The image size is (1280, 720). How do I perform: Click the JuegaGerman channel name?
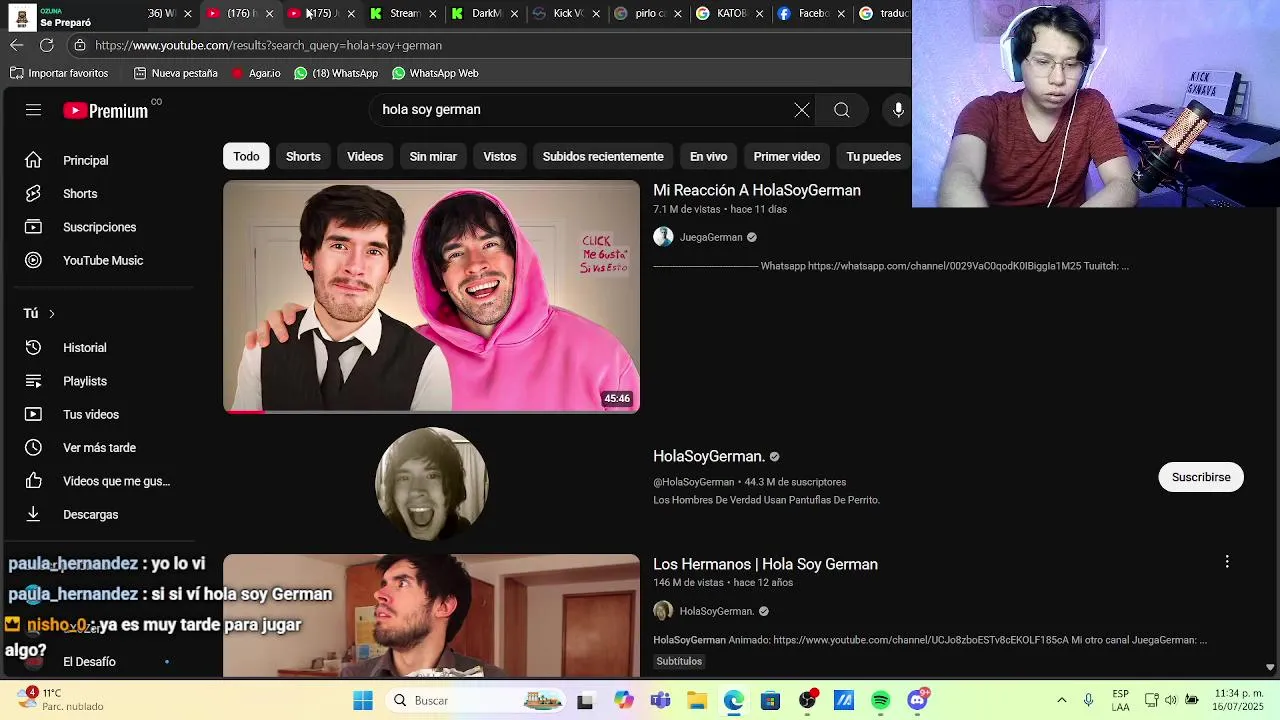point(711,237)
